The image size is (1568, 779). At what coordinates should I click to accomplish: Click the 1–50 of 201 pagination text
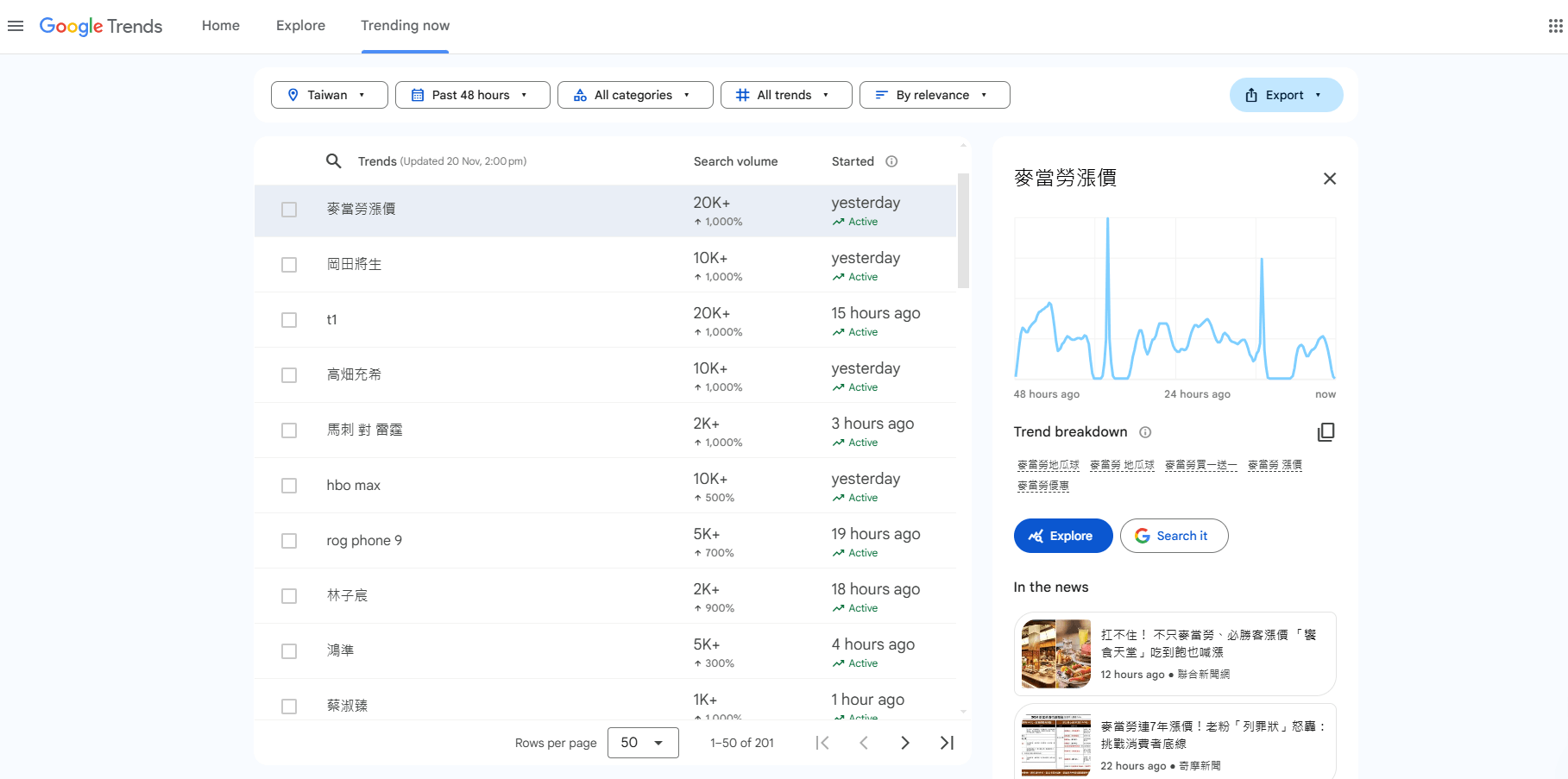coord(742,743)
